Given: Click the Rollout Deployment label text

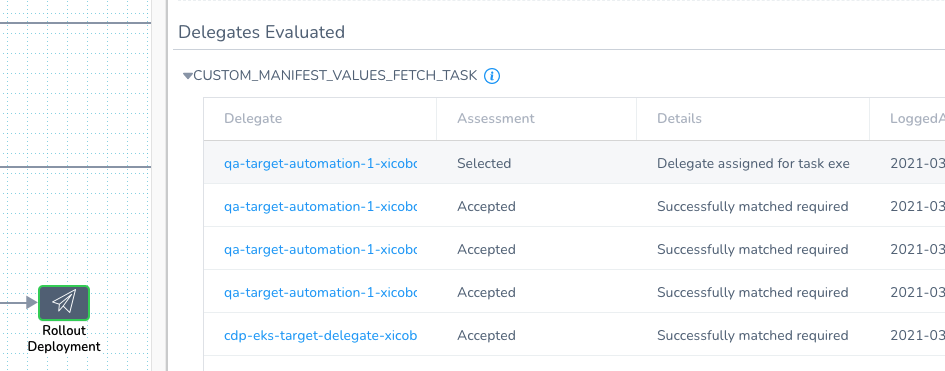Looking at the screenshot, I should point(64,338).
